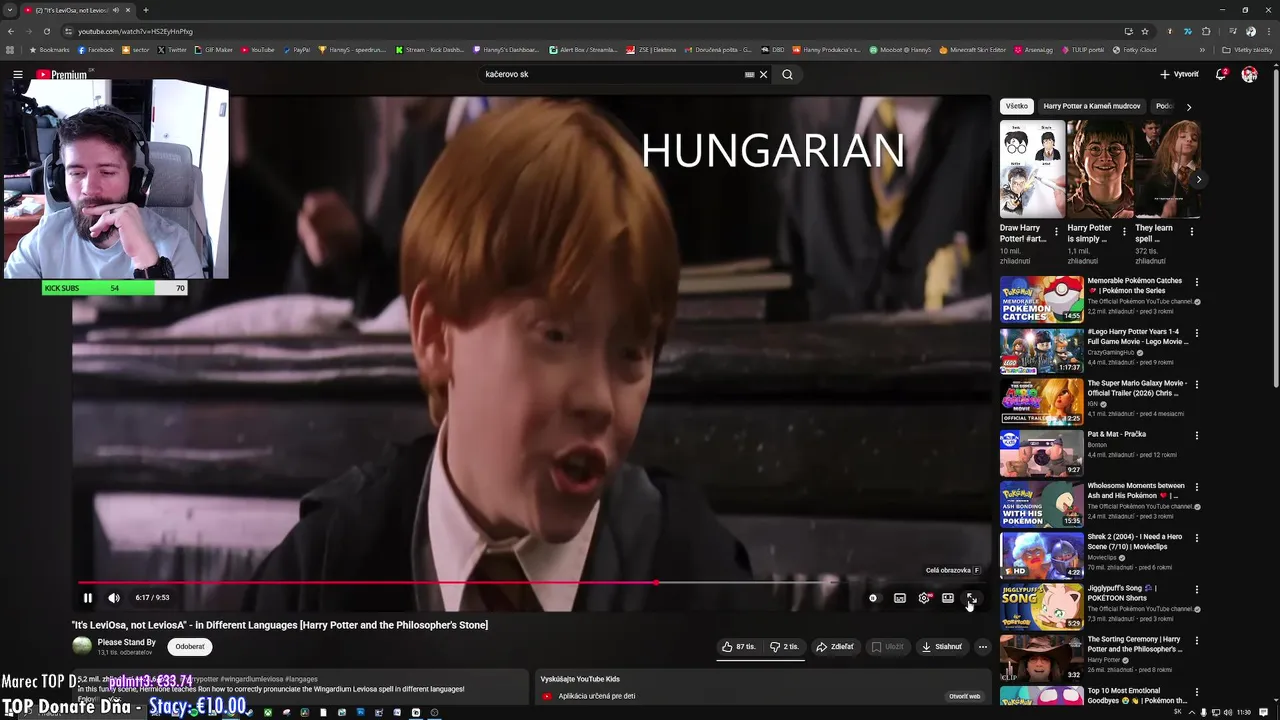
Task: Open 'Pat & Mat - Pračka' video title
Action: pos(1117,434)
